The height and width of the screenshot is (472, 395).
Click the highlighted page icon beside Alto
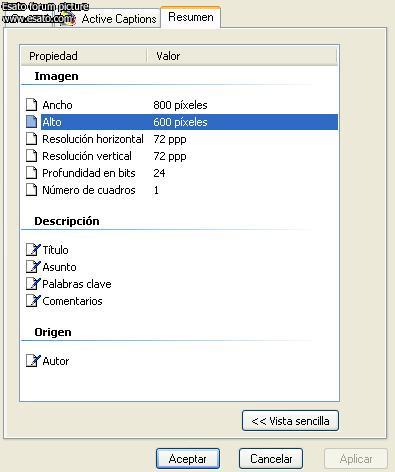click(x=32, y=122)
